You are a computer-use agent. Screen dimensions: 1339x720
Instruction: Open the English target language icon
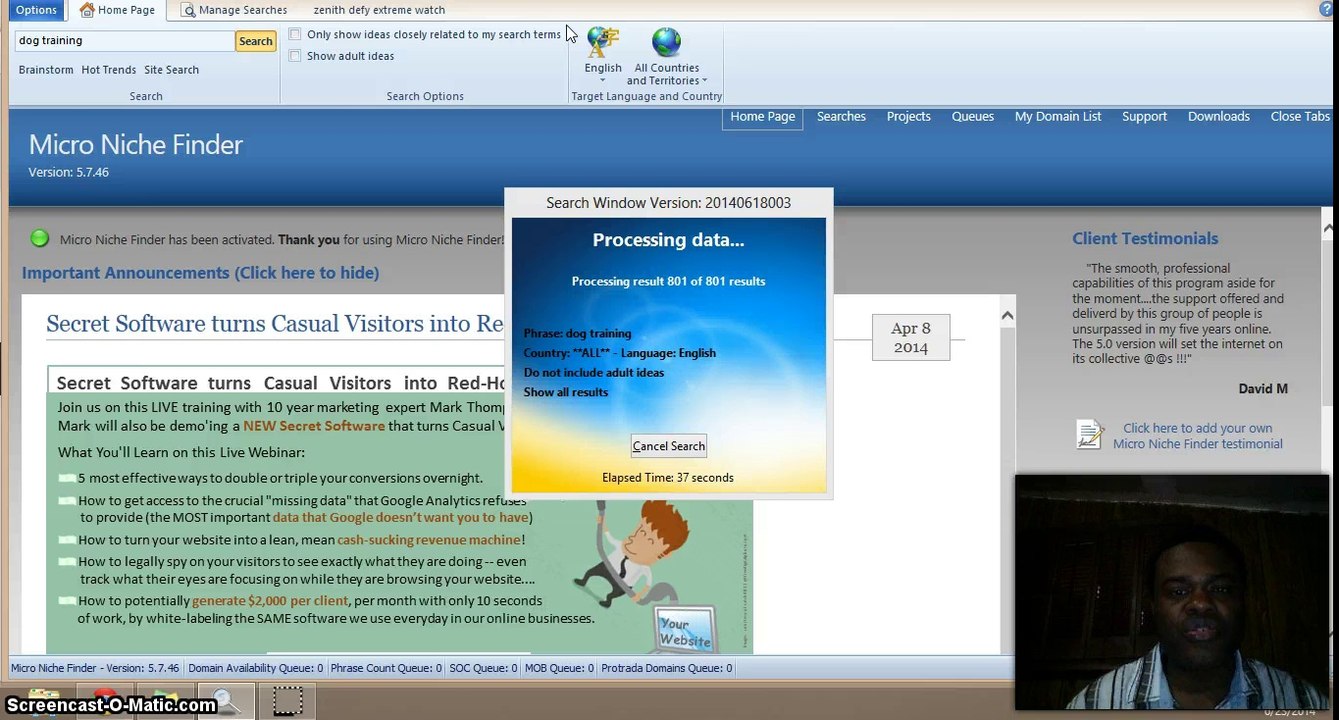[603, 43]
